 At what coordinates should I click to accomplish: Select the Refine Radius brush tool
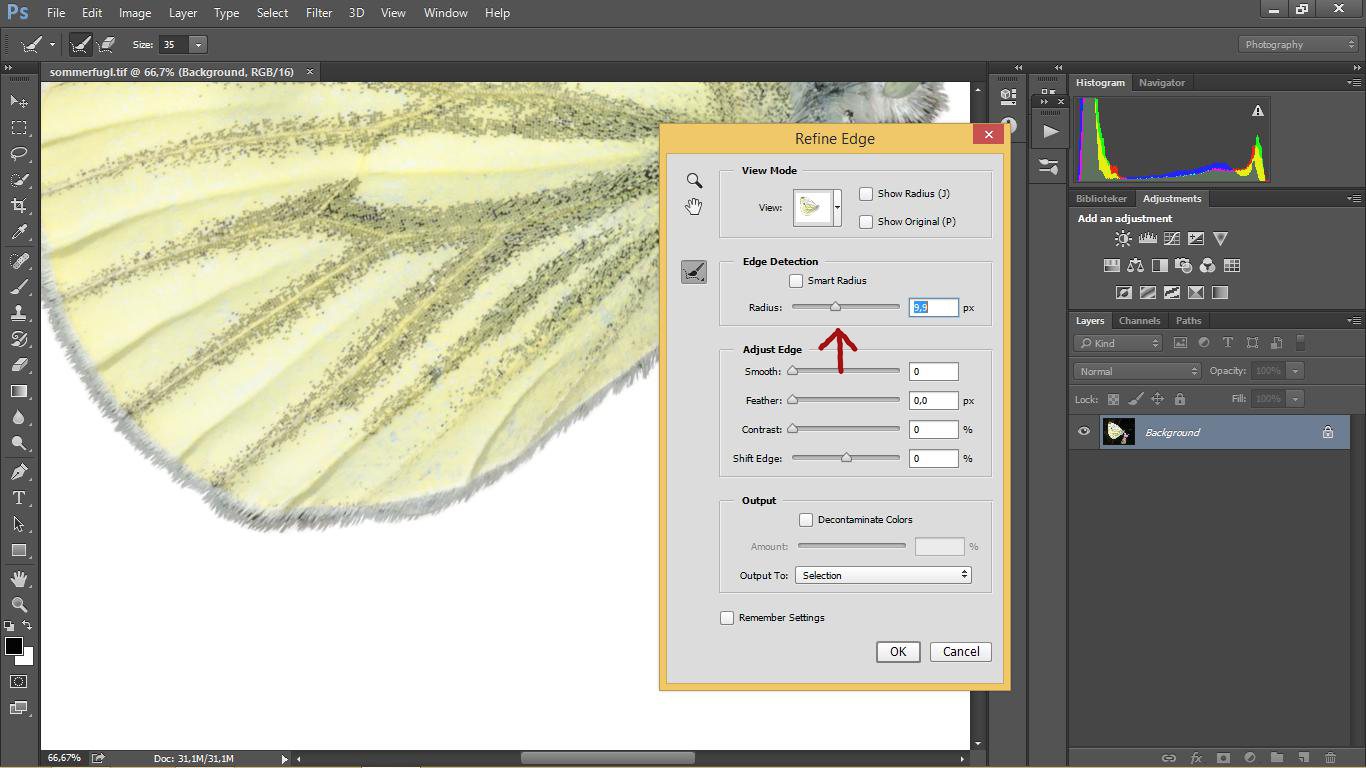pos(694,271)
